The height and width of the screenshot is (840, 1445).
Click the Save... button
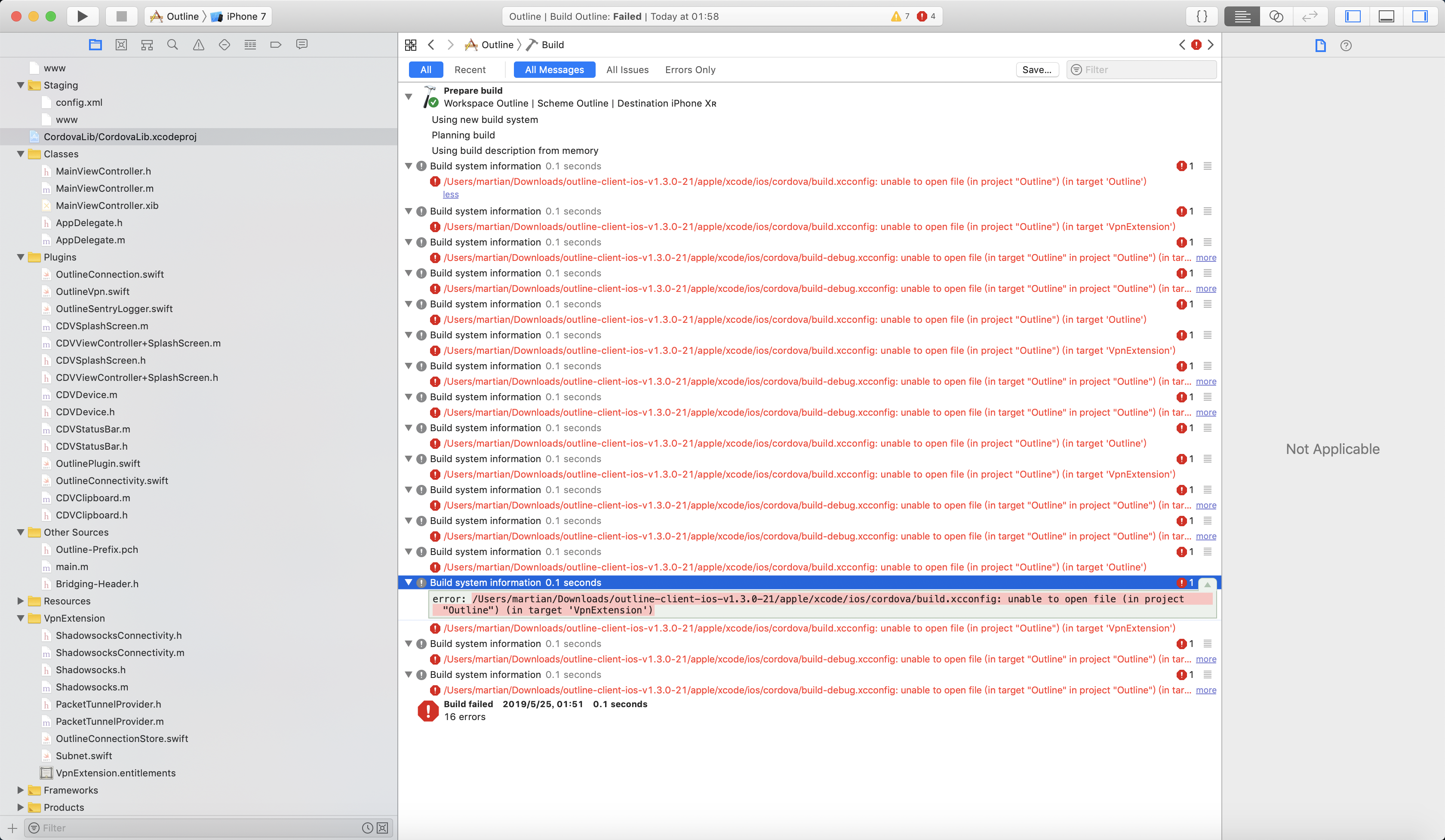(1037, 69)
